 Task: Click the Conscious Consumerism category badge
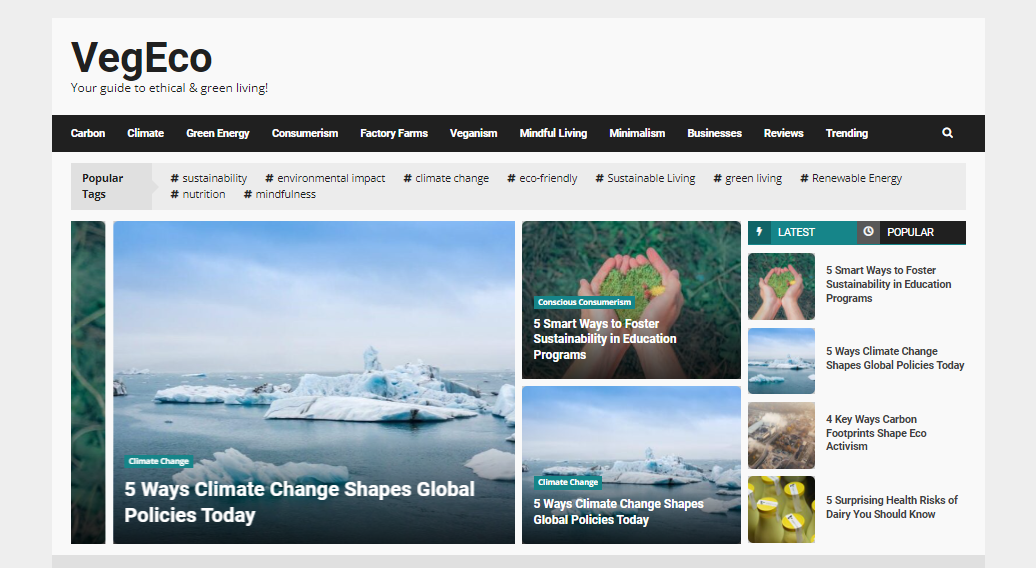tap(584, 302)
